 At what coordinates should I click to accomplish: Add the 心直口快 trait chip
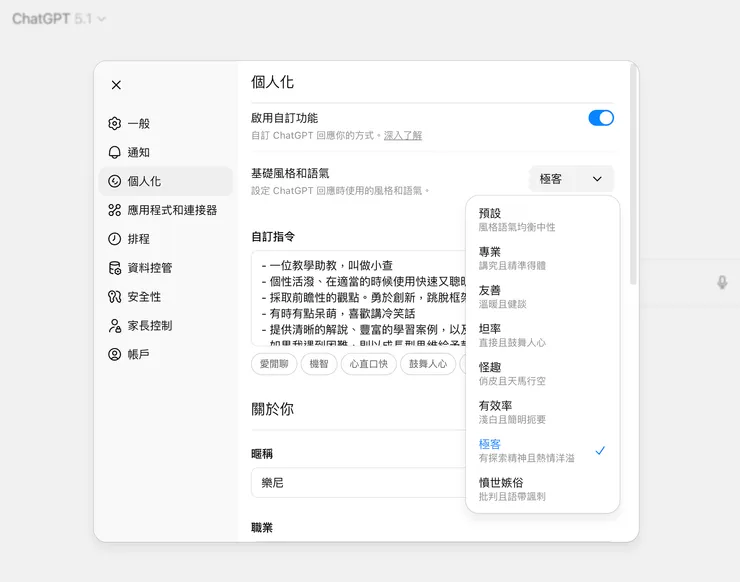[369, 364]
